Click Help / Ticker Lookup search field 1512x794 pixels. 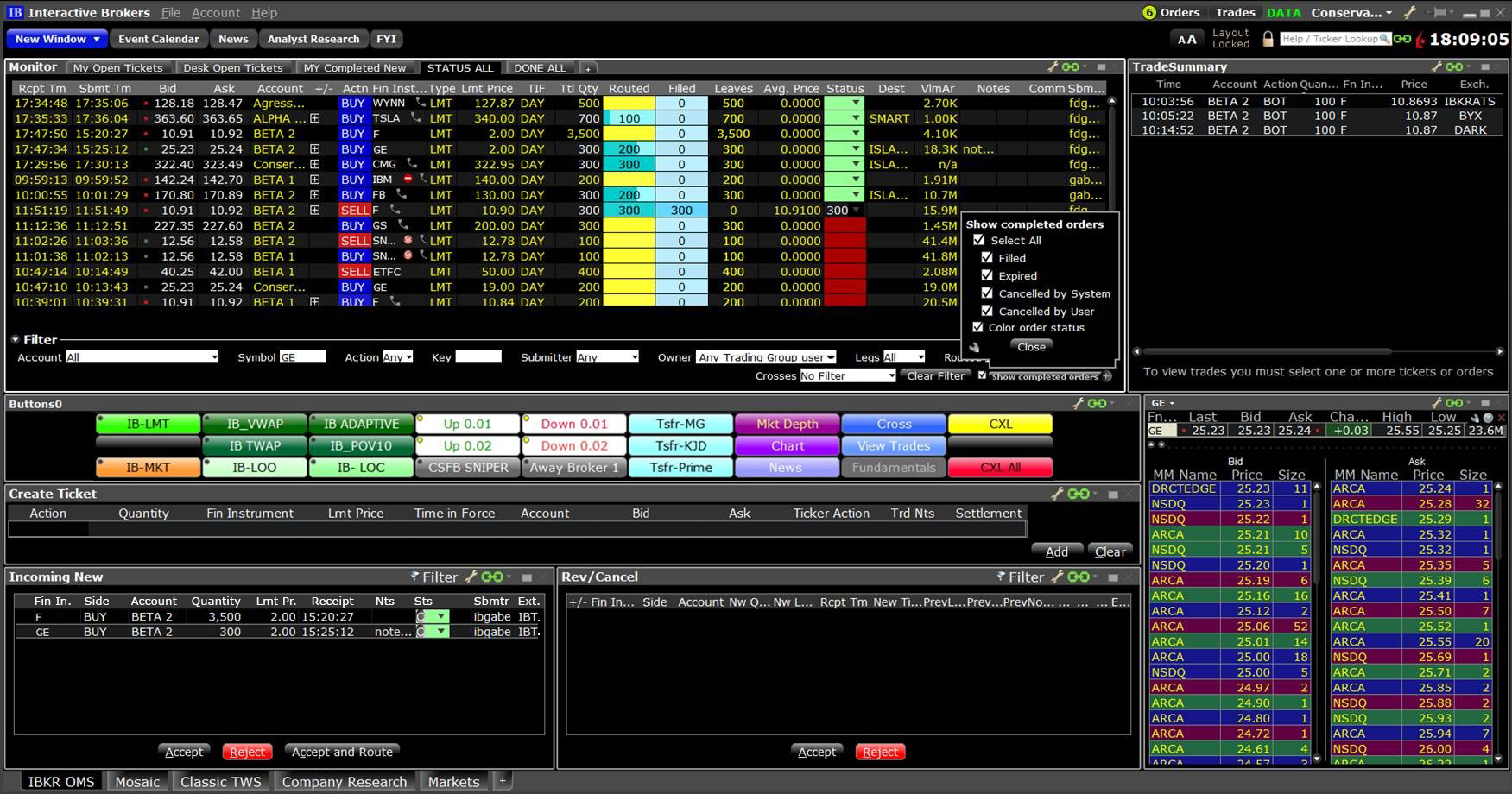pos(1335,39)
